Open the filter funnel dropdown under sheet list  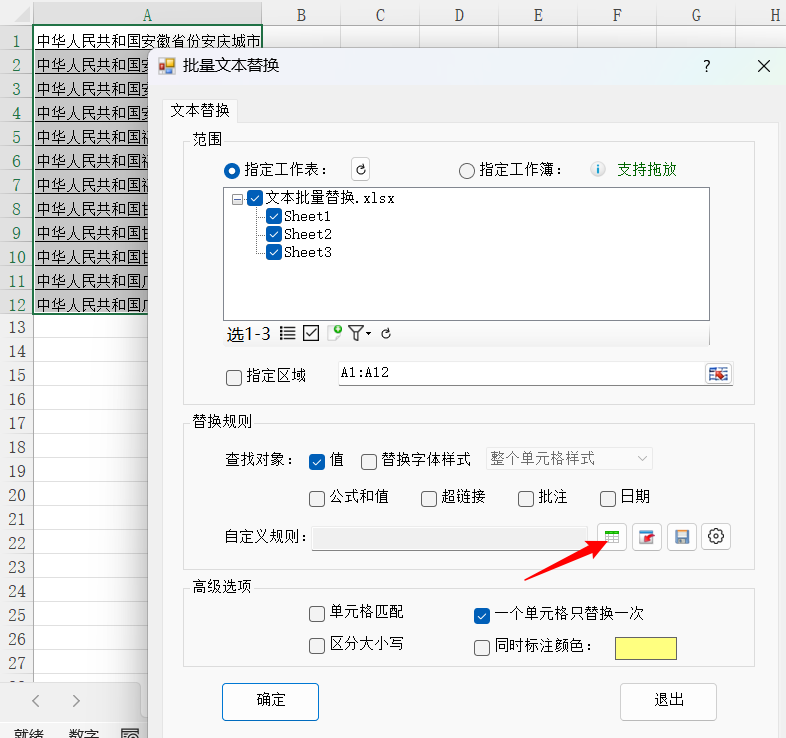pyautogui.click(x=359, y=333)
